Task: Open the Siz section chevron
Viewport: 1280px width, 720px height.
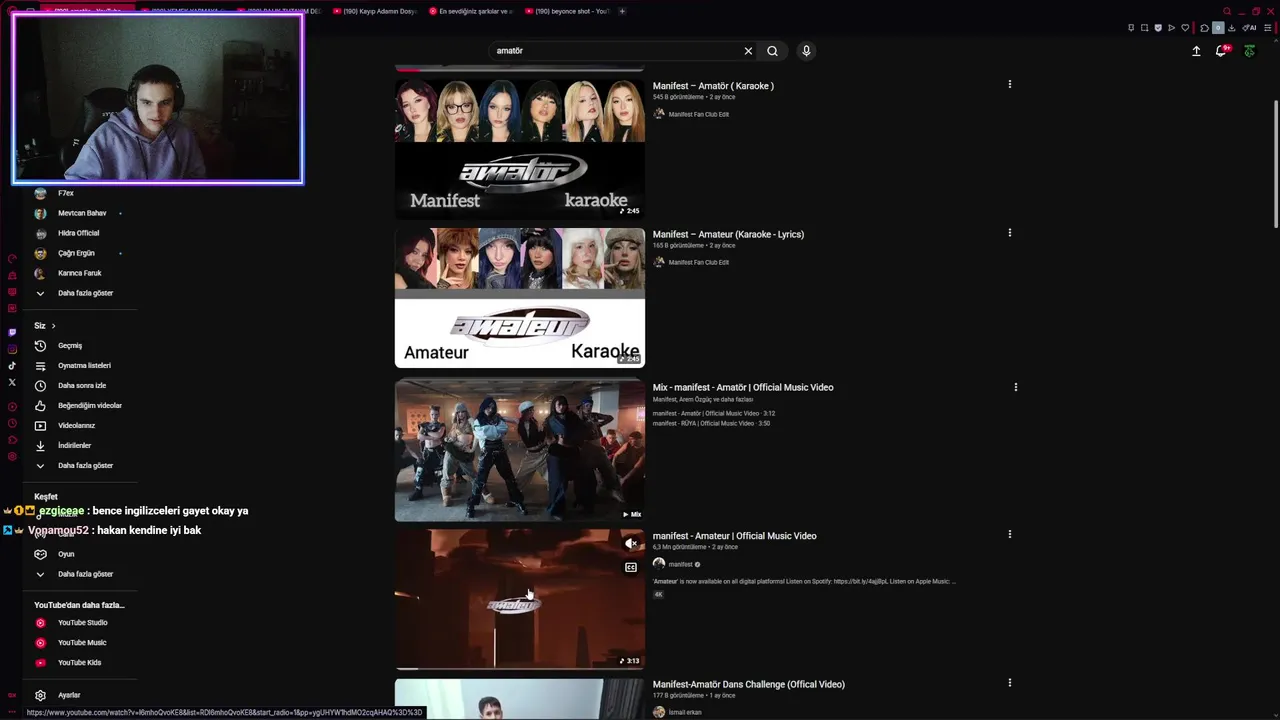Action: coord(53,326)
